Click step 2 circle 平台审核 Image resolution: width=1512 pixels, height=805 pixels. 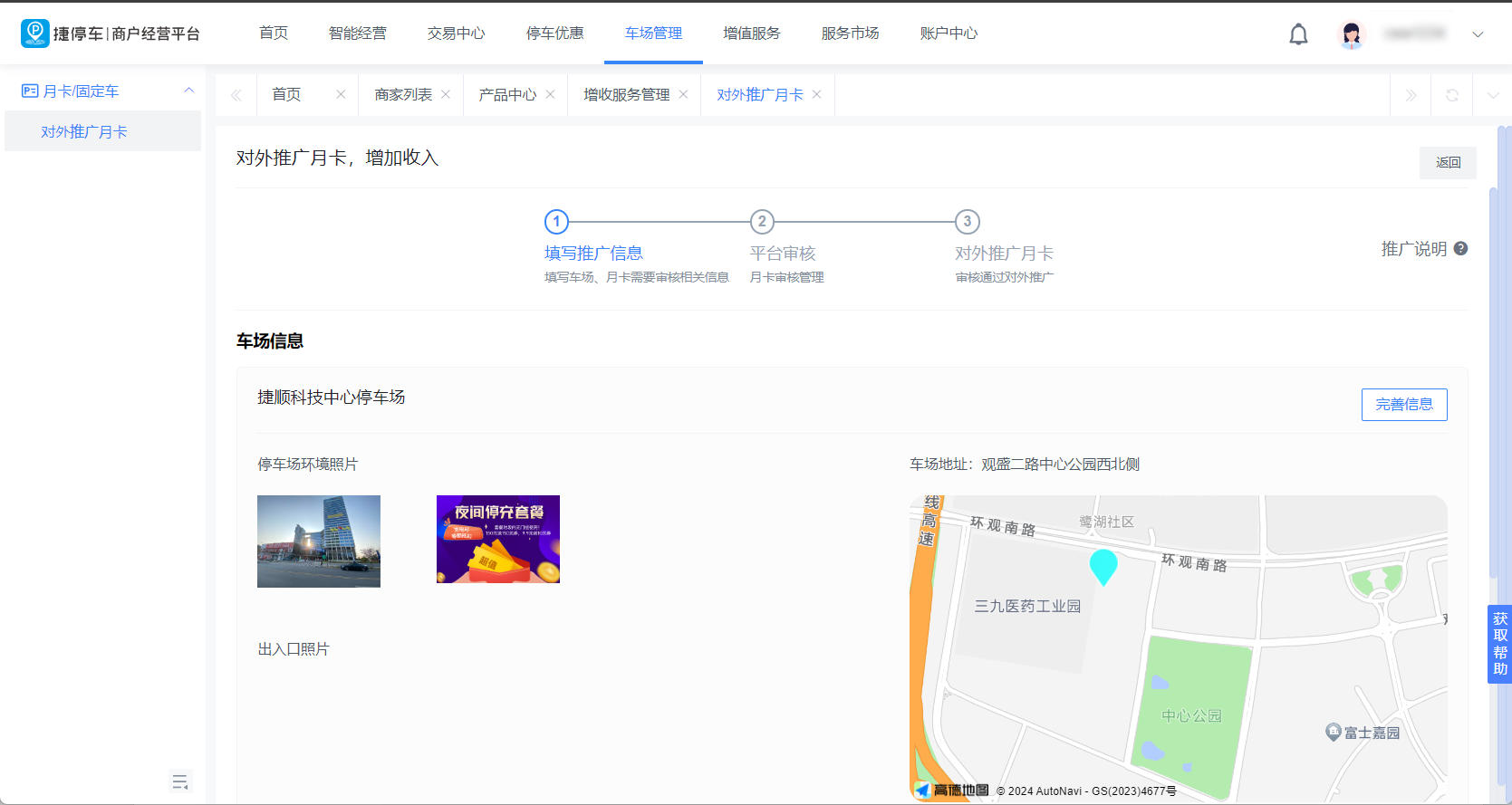[x=762, y=221]
